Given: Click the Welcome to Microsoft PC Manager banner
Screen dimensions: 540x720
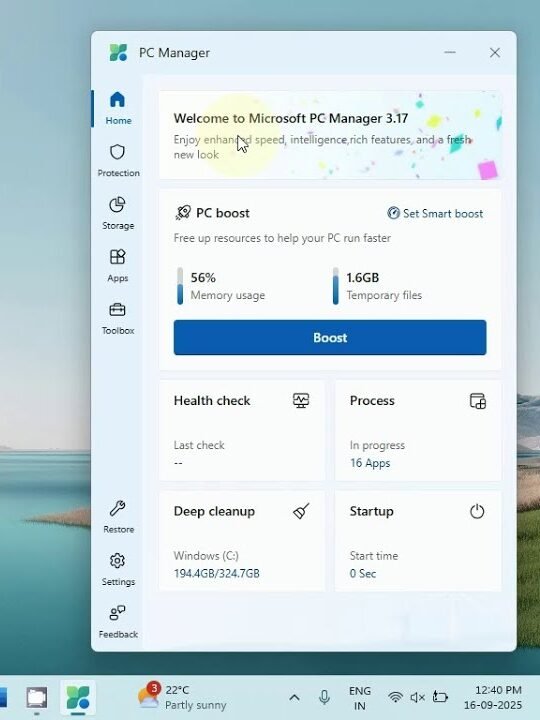Looking at the screenshot, I should (x=330, y=135).
